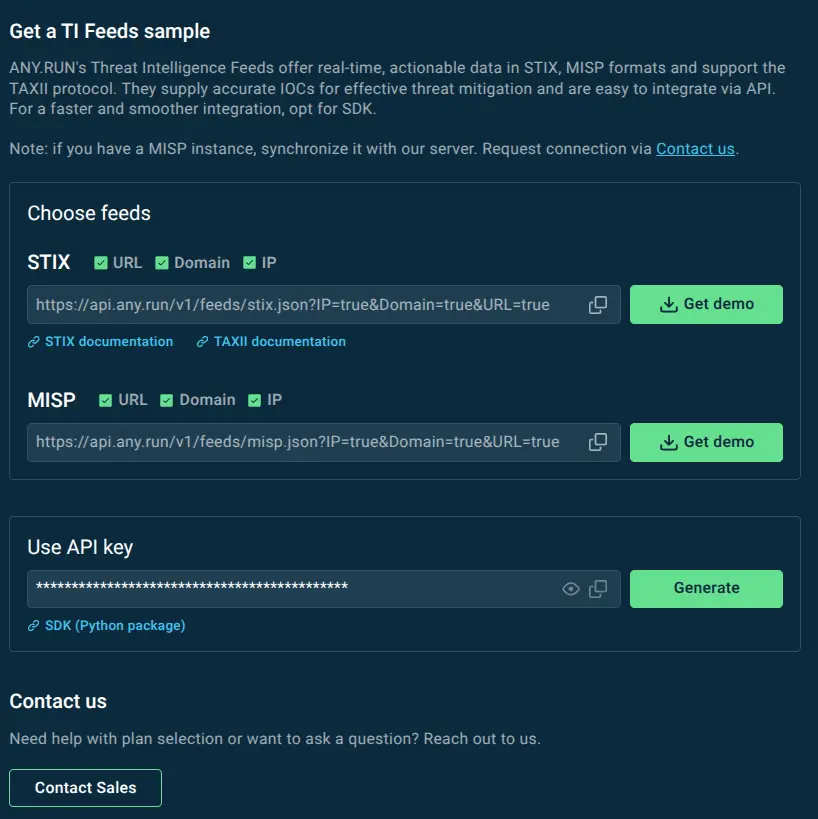The height and width of the screenshot is (819, 818).
Task: Click the Contact Sales button
Action: pyautogui.click(x=86, y=788)
